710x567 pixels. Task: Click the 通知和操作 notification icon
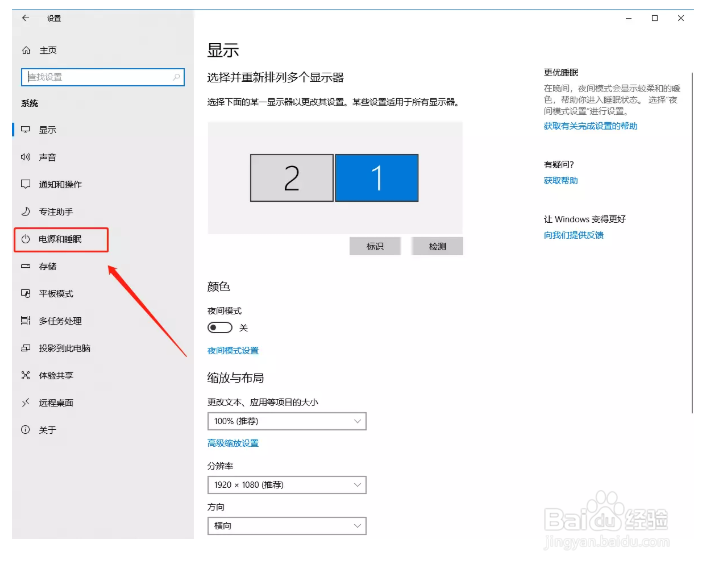(26, 184)
